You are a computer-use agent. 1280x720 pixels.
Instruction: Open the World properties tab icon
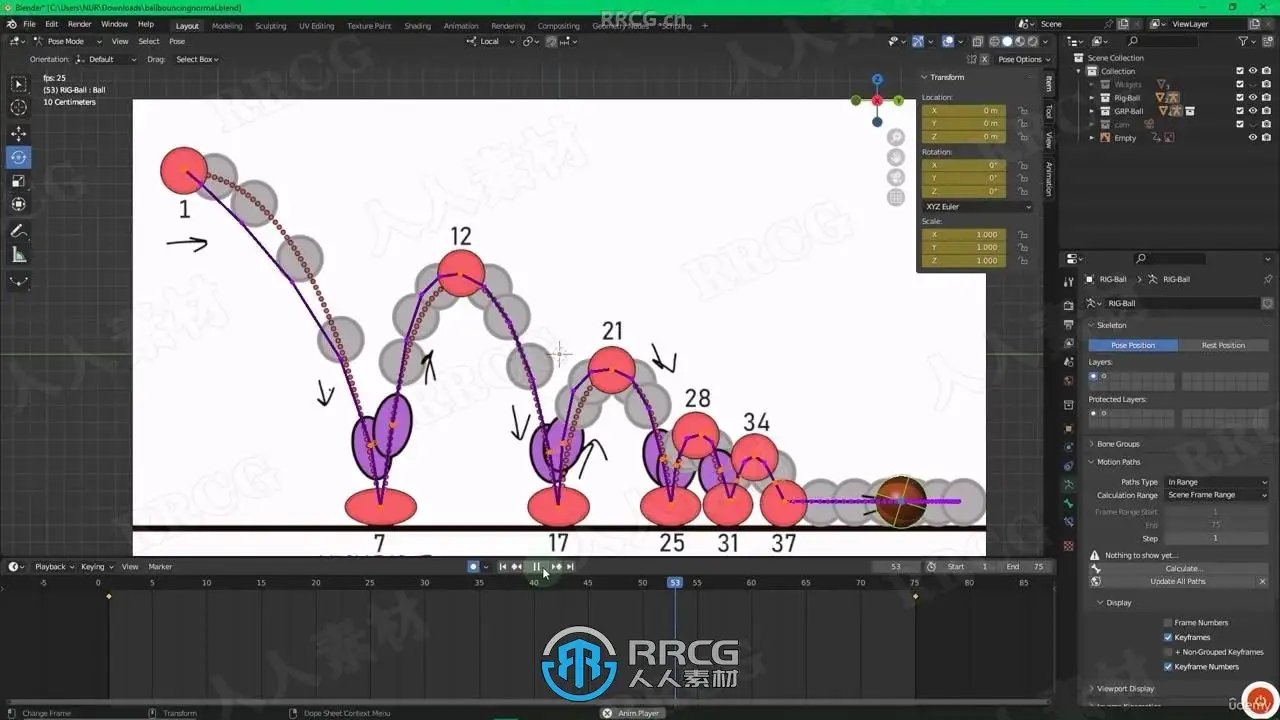coord(1069,380)
